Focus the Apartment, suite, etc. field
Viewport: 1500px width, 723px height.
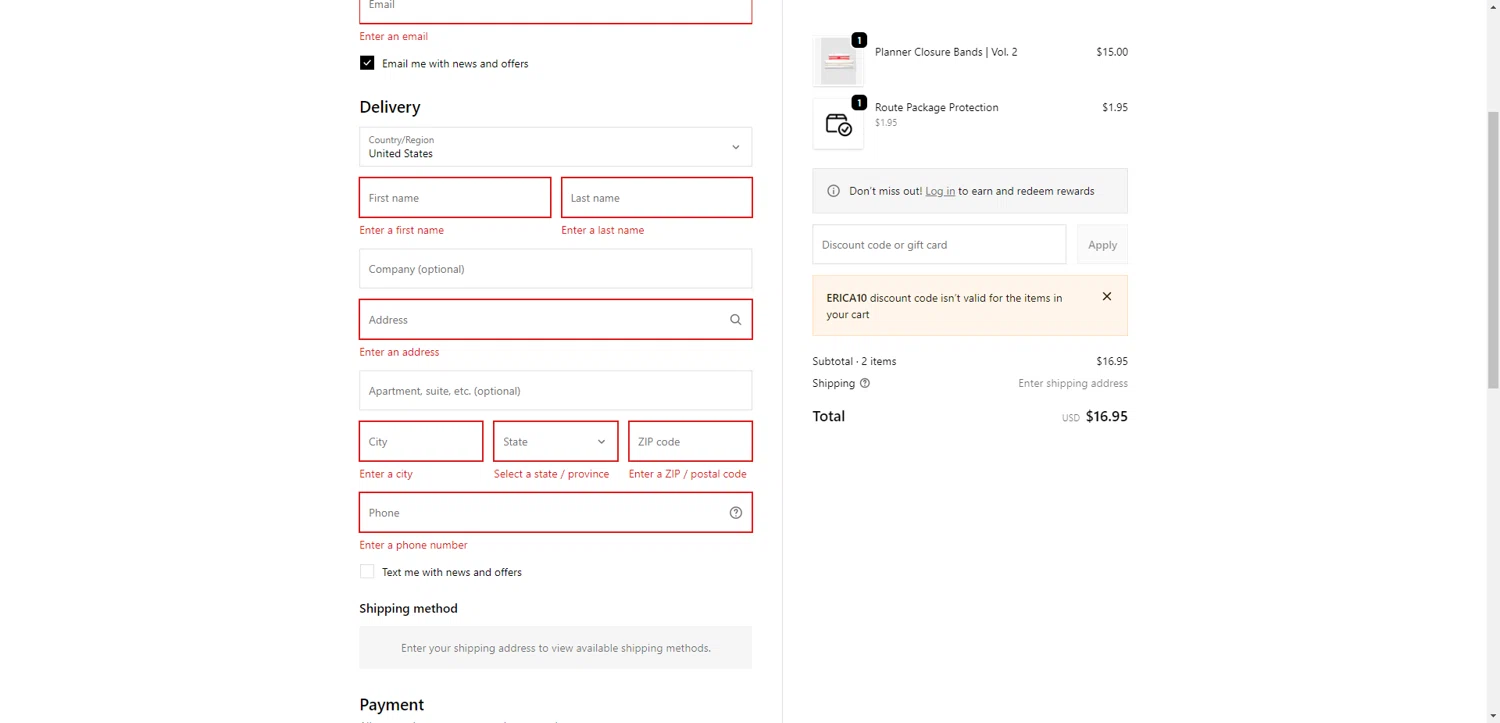(x=555, y=391)
